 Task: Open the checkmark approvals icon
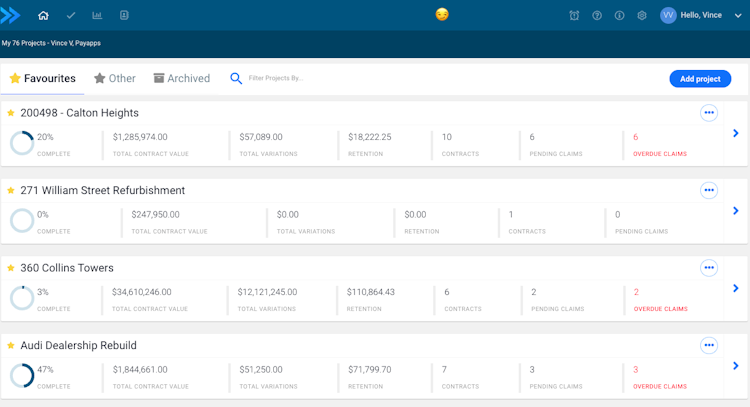click(x=70, y=15)
